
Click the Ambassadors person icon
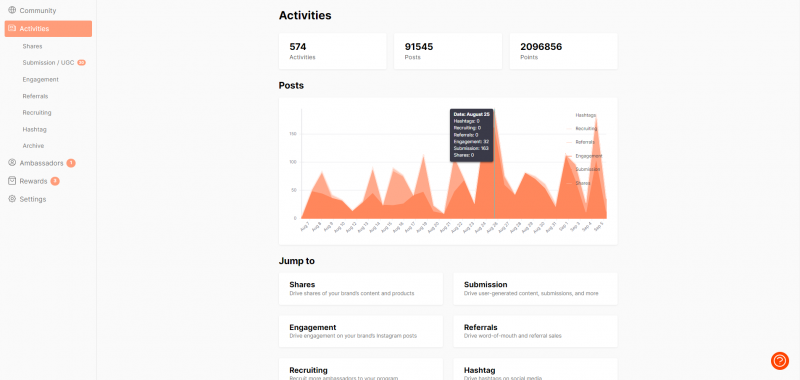(12, 163)
